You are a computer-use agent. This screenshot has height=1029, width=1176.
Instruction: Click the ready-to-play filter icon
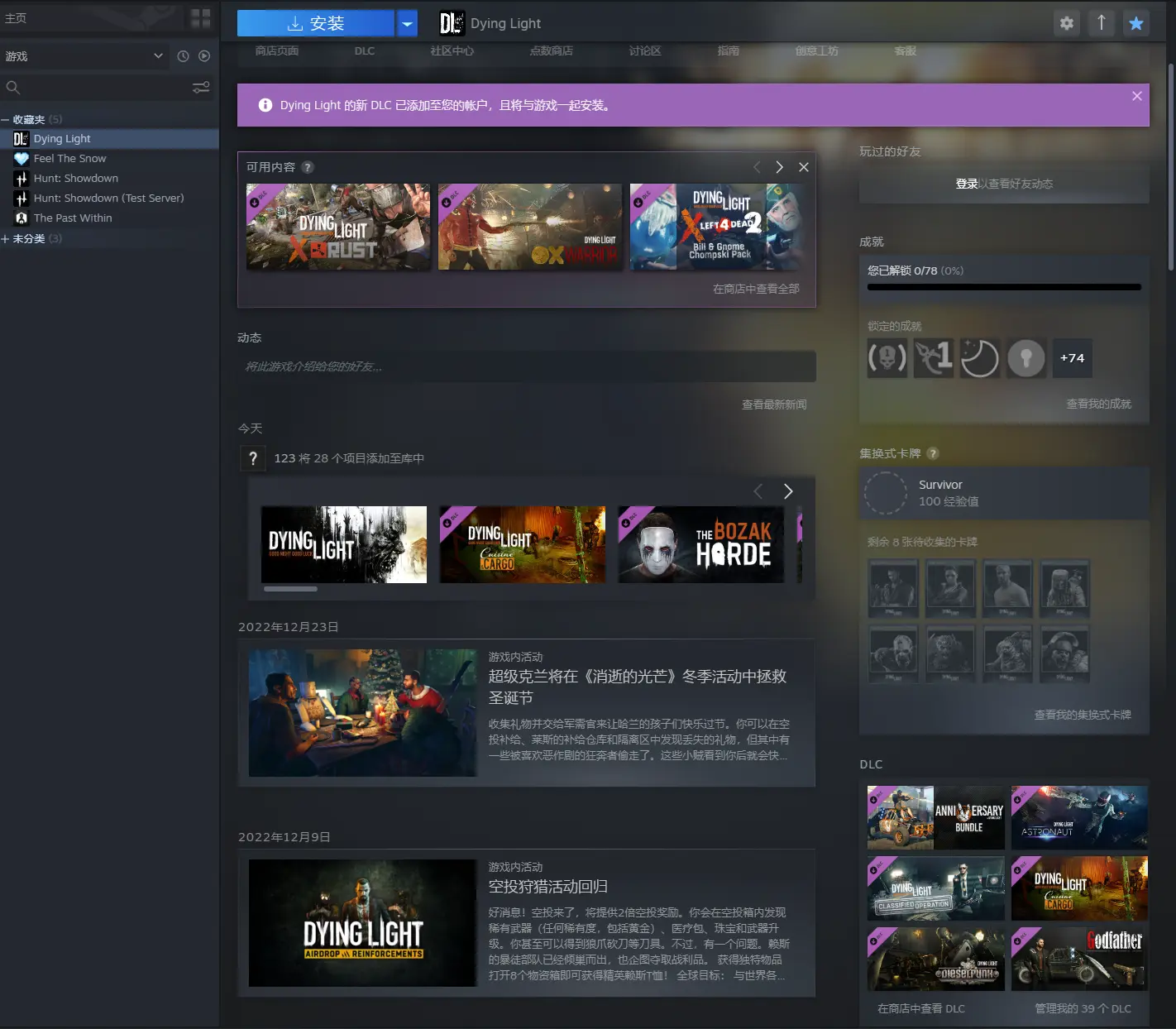[x=204, y=56]
